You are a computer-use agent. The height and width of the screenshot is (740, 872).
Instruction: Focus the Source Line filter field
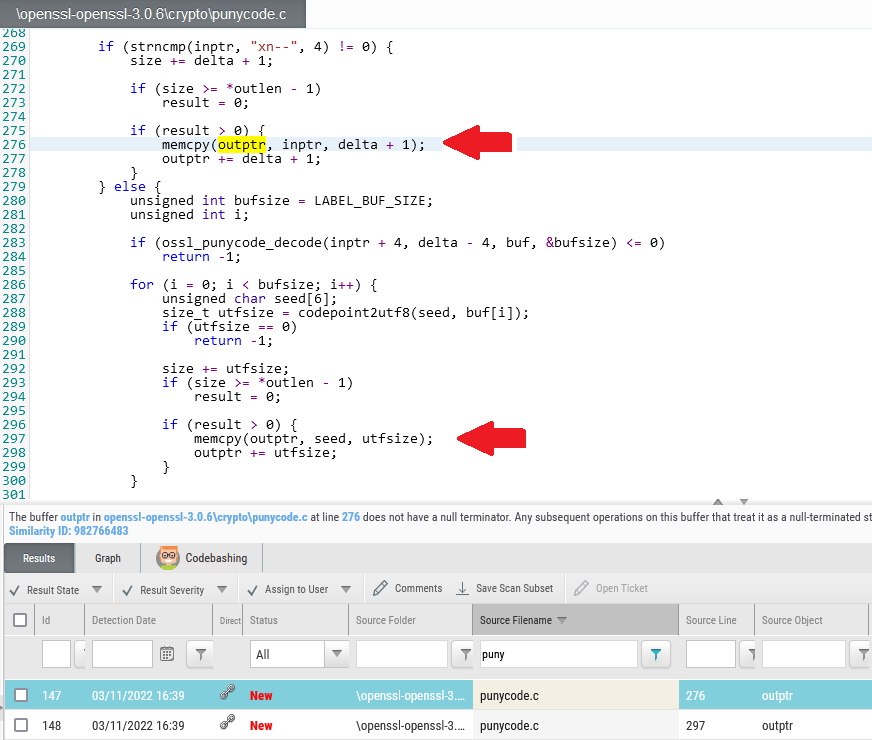(711, 654)
